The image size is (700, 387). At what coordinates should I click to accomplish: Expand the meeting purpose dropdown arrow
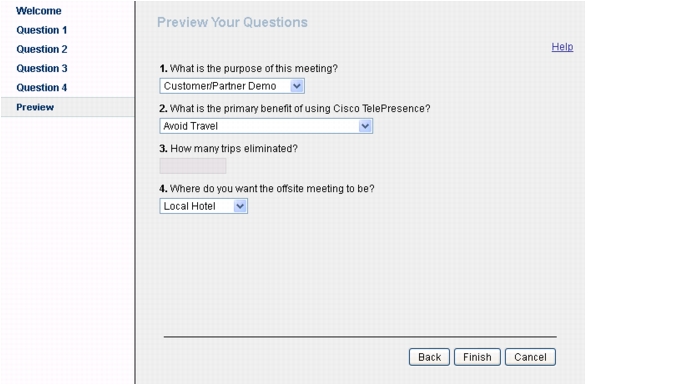(297, 86)
